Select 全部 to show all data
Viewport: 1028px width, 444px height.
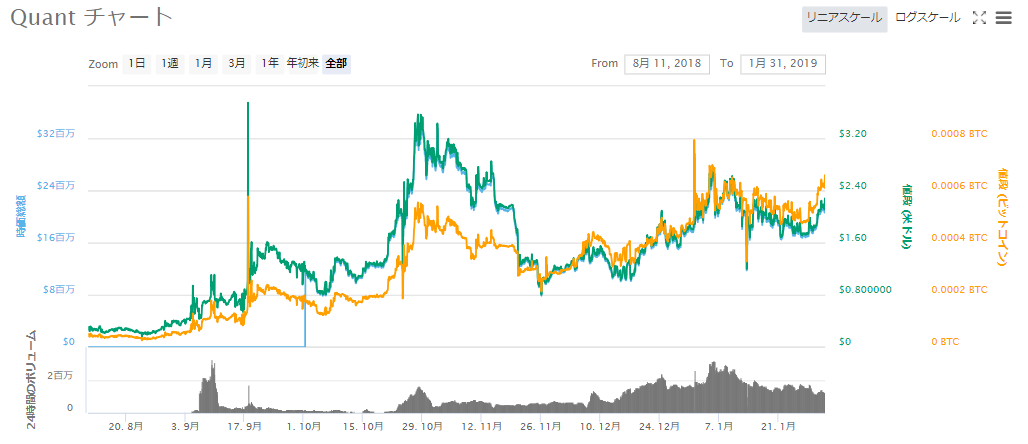(337, 64)
